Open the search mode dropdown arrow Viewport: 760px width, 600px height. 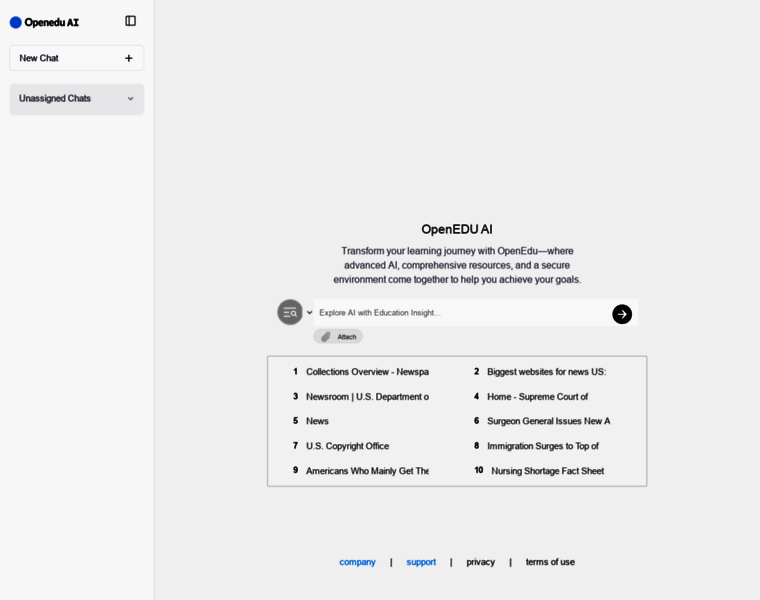309,313
